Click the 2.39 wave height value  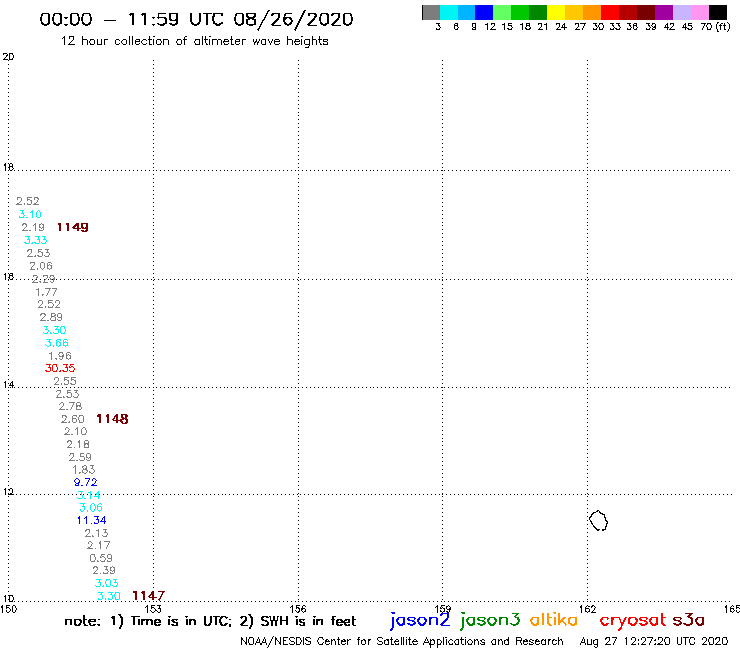point(104,570)
